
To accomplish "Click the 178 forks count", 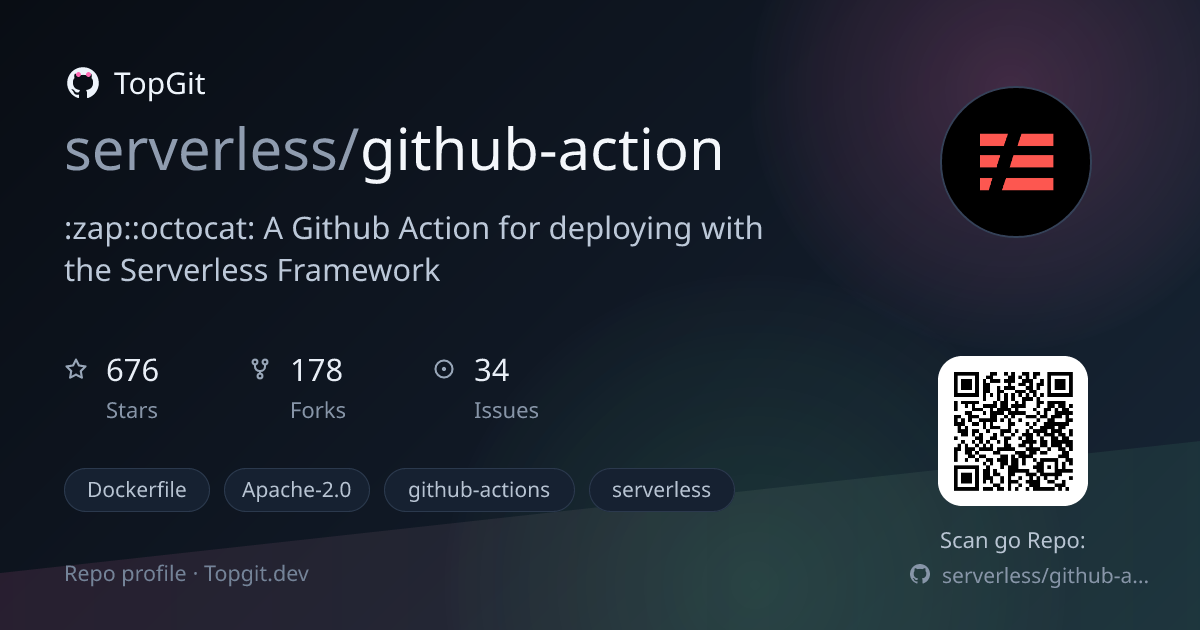I will 316,371.
